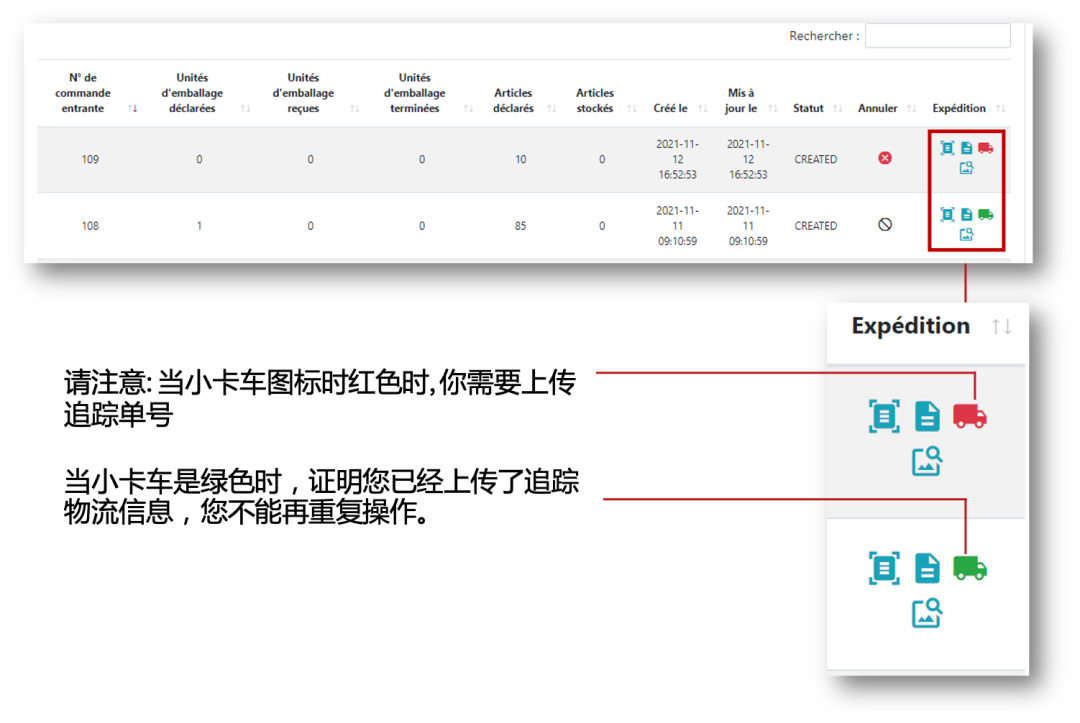Screen dimensions: 1080x723
Task: Open the document icon in table row 109
Action: 966,148
